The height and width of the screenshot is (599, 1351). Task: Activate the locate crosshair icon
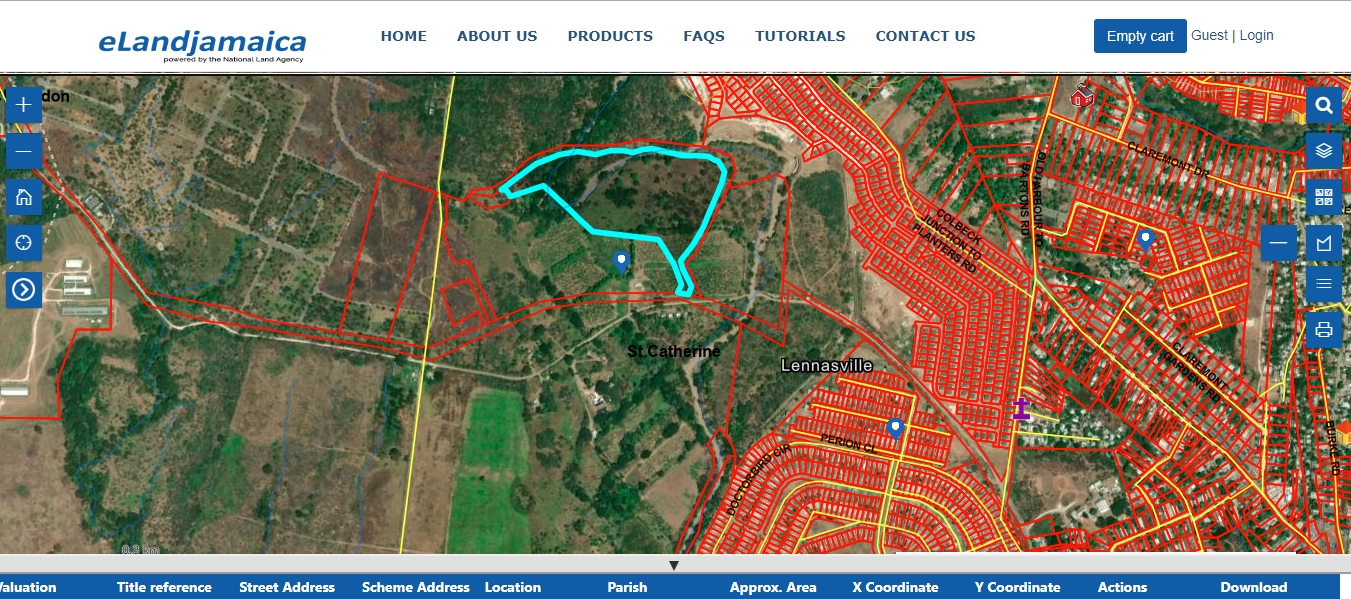pos(24,243)
